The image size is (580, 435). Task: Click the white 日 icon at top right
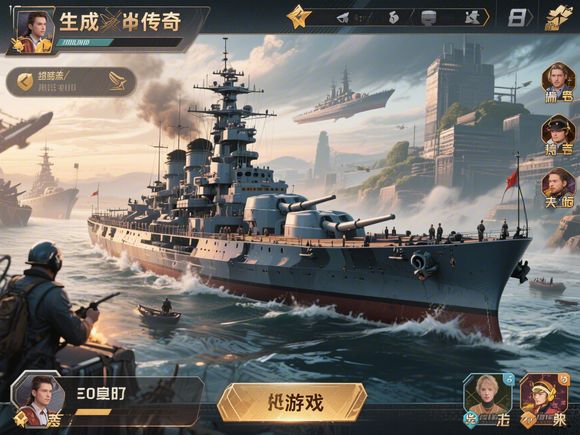tap(516, 17)
